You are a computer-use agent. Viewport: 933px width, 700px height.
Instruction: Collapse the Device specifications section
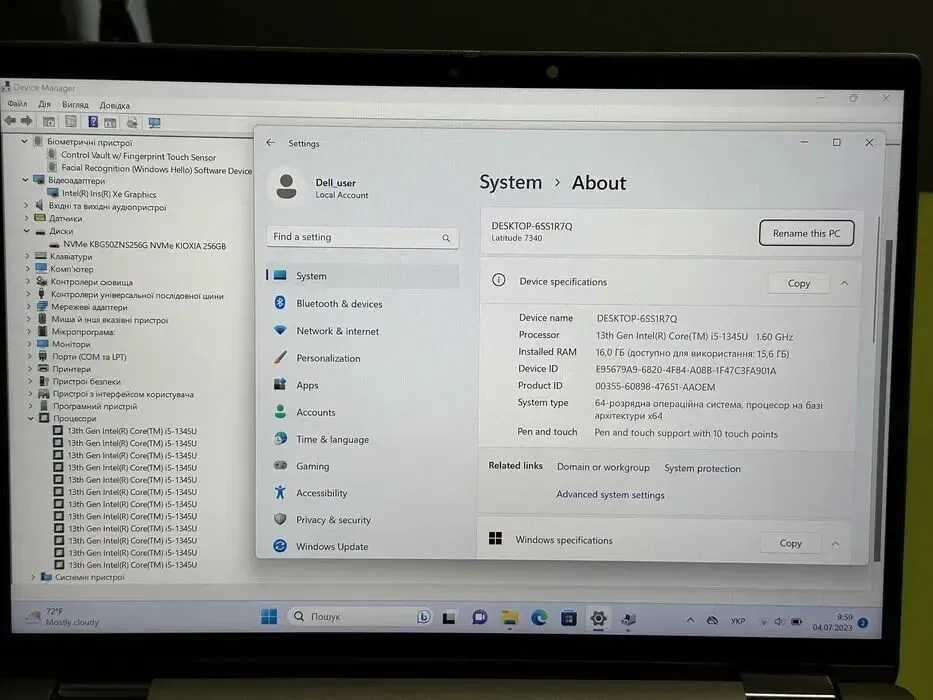pyautogui.click(x=844, y=283)
